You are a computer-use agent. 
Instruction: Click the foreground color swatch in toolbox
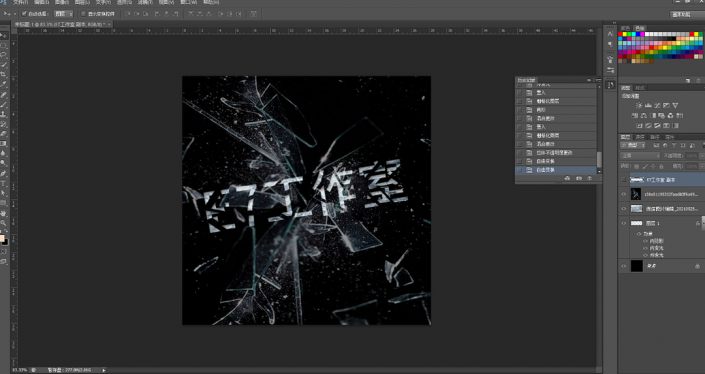click(x=2, y=238)
